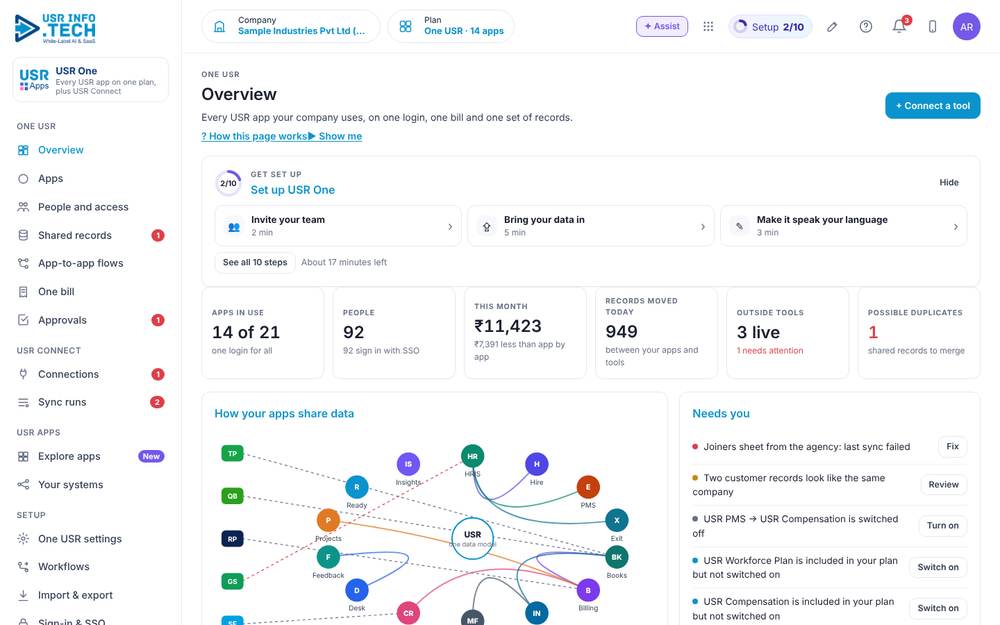Expand Make it speak your language step
This screenshot has width=1000, height=625.
pyautogui.click(x=844, y=226)
